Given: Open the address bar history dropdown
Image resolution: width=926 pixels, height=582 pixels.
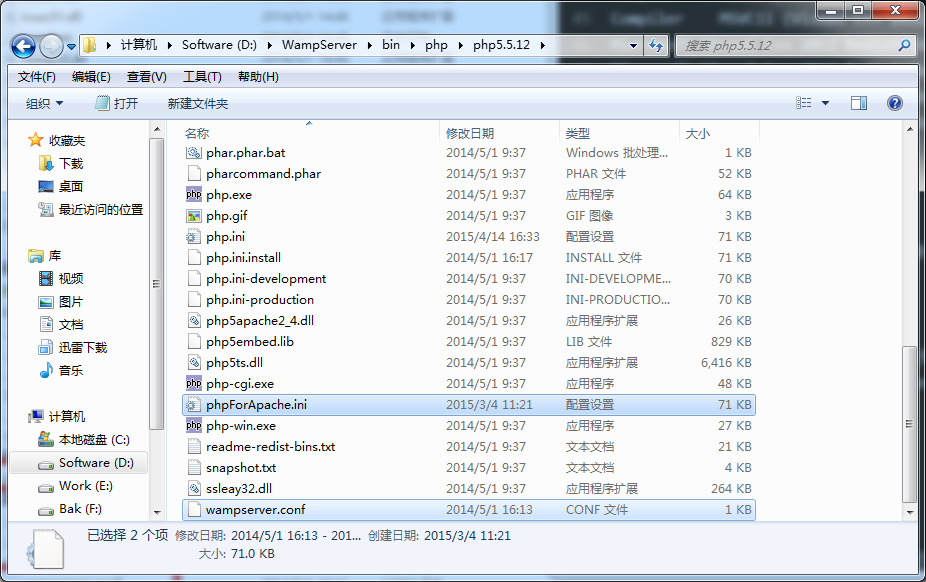Looking at the screenshot, I should [633, 45].
